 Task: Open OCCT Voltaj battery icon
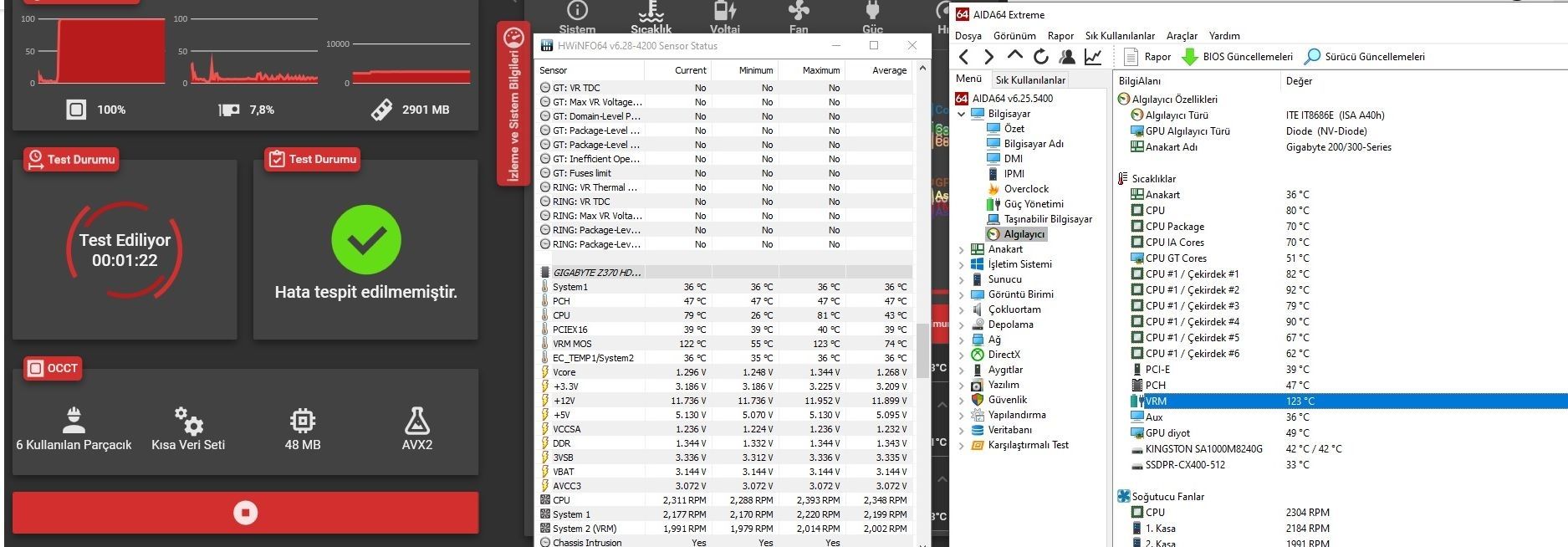(724, 10)
